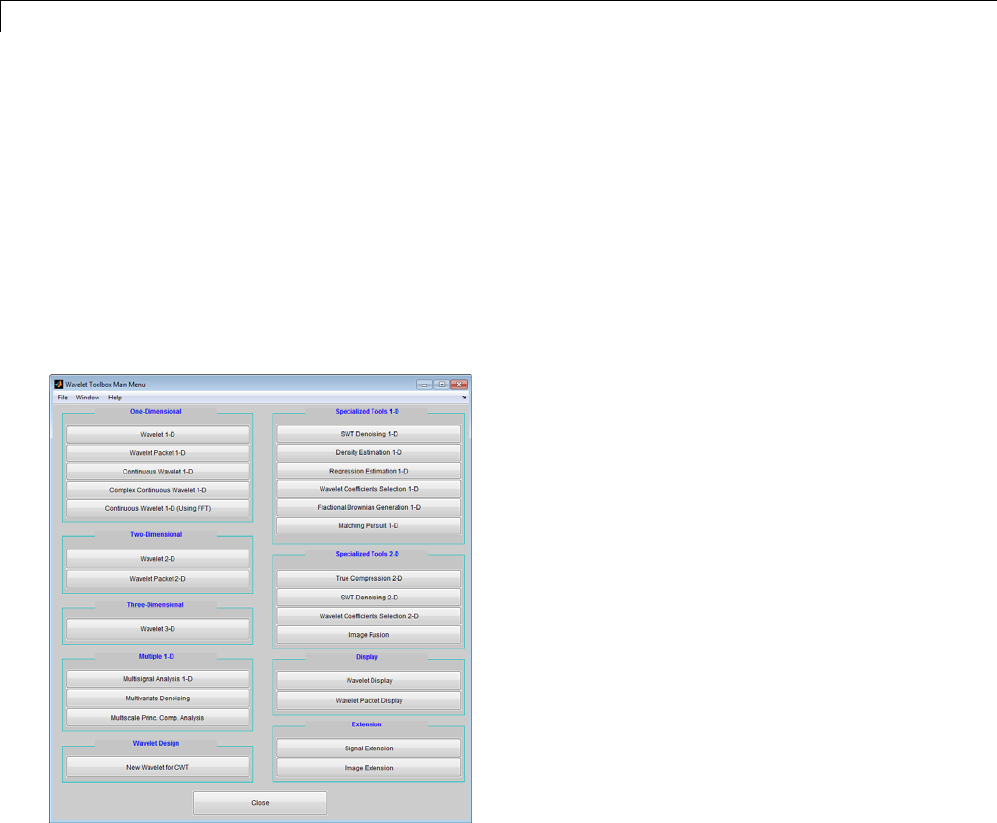Open the File menu

[62, 398]
